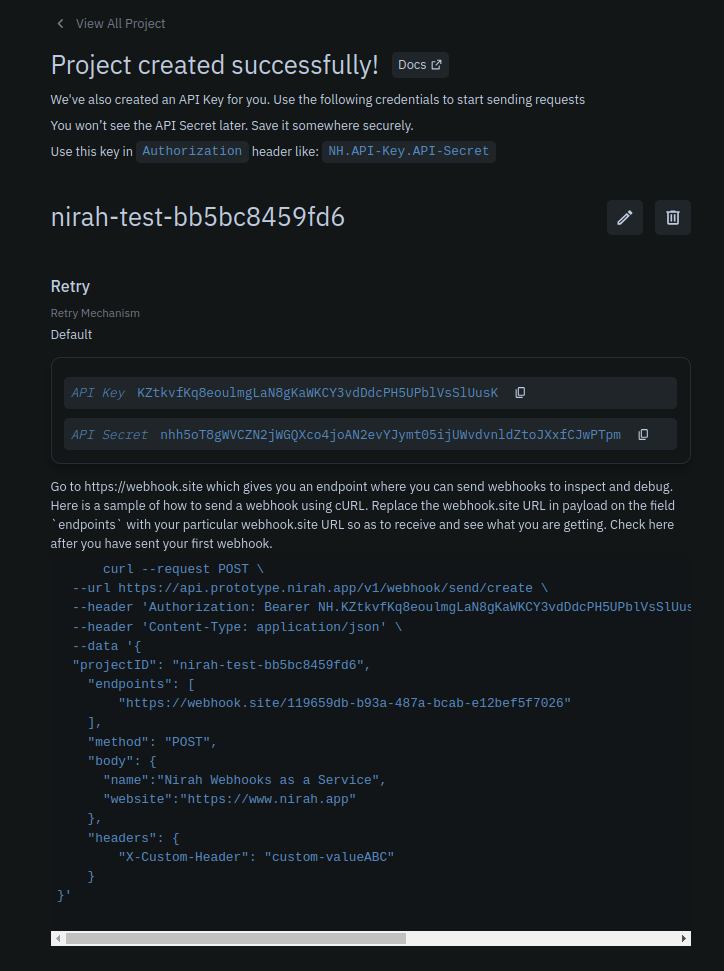Click the Default retry mechanism label
The width and height of the screenshot is (724, 971).
[x=70, y=334]
